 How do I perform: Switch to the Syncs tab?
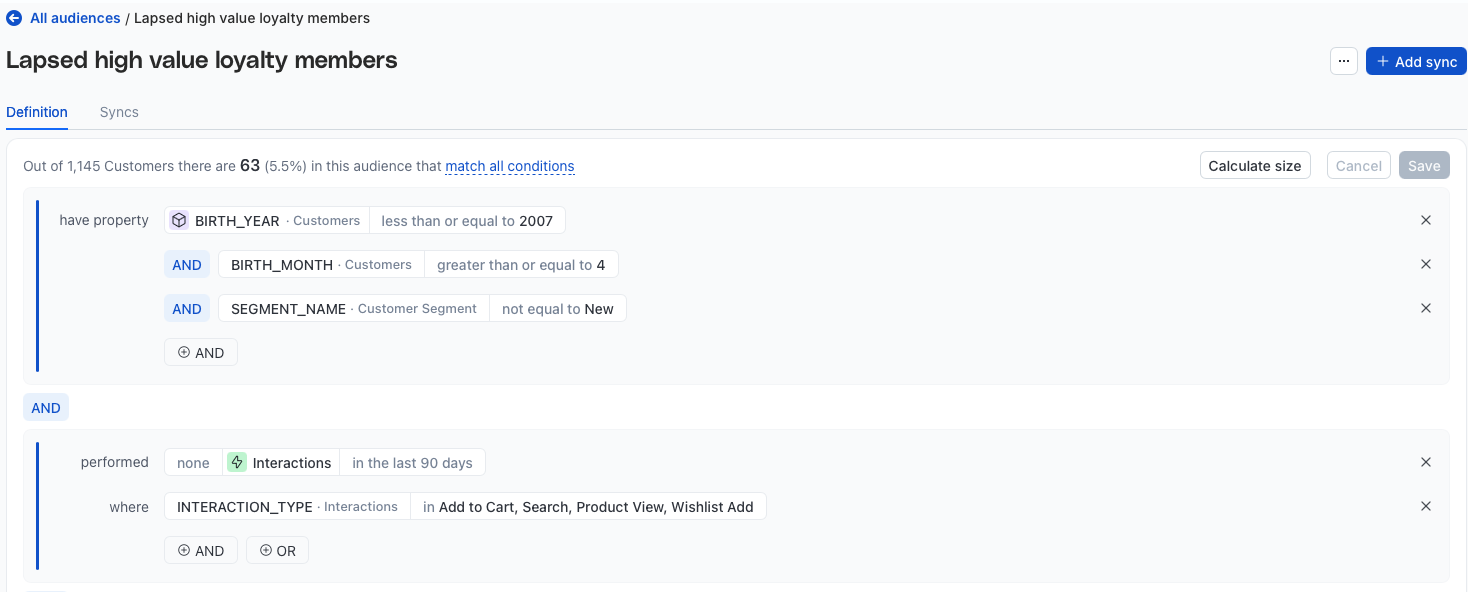coord(119,112)
